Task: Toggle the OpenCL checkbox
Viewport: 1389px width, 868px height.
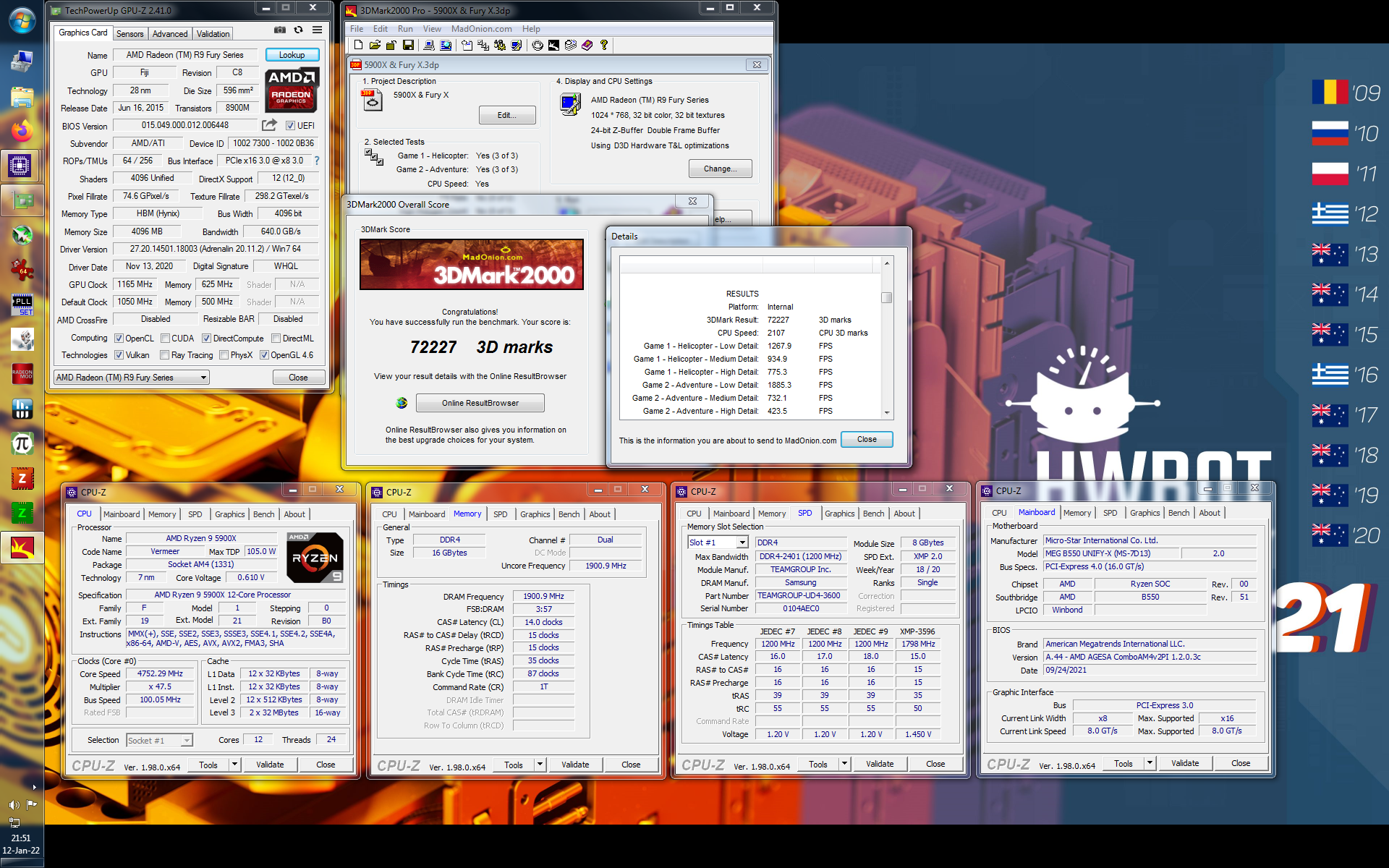Action: click(119, 339)
